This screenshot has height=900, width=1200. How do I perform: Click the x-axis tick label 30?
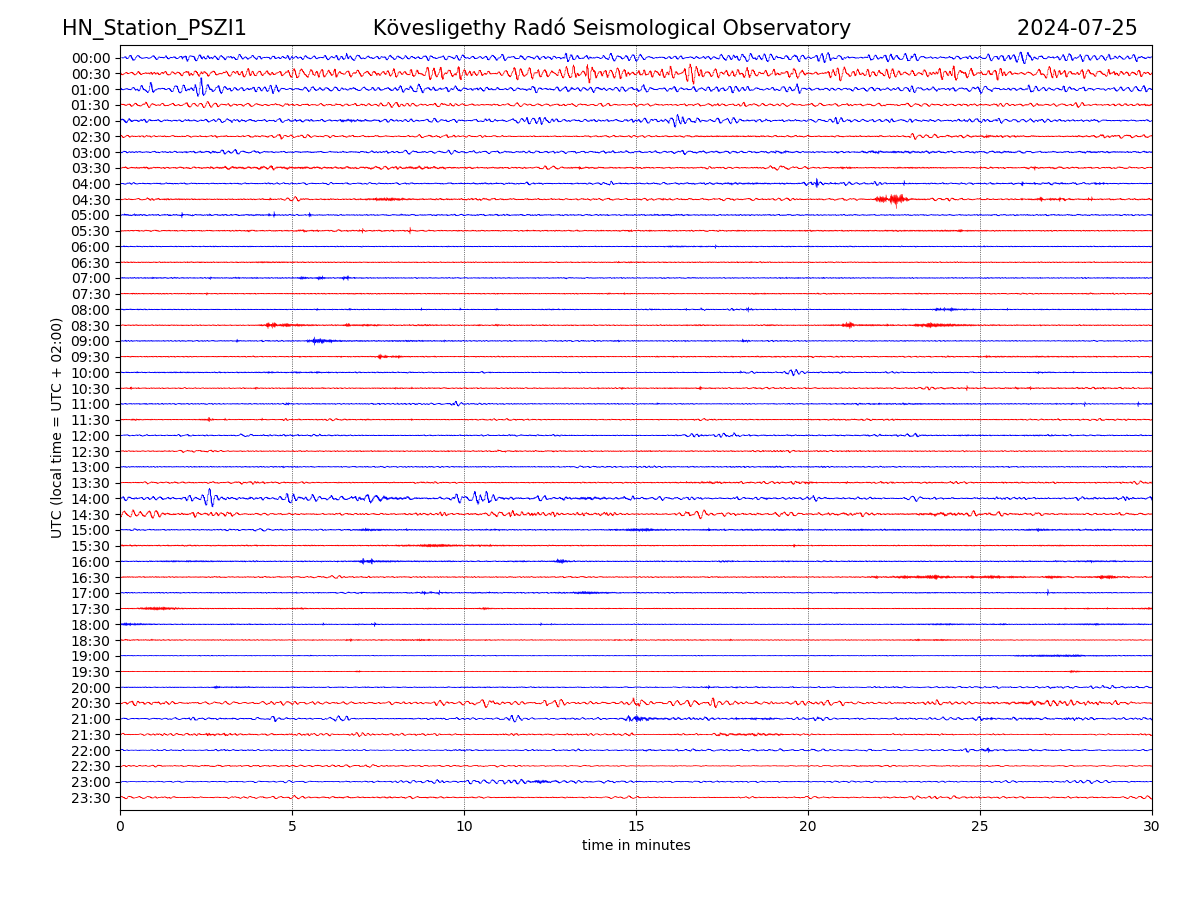click(x=1152, y=827)
